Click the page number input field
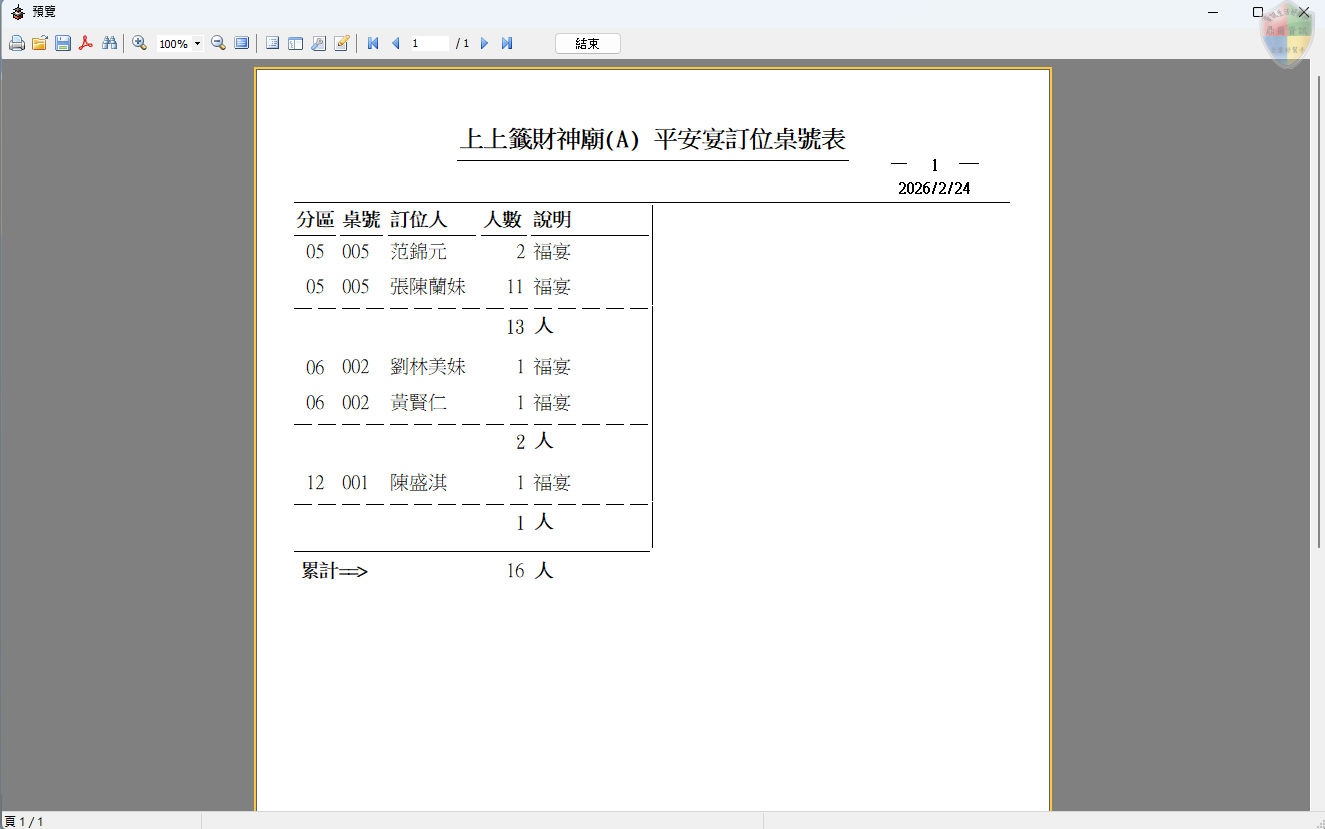The height and width of the screenshot is (829, 1325). [428, 44]
